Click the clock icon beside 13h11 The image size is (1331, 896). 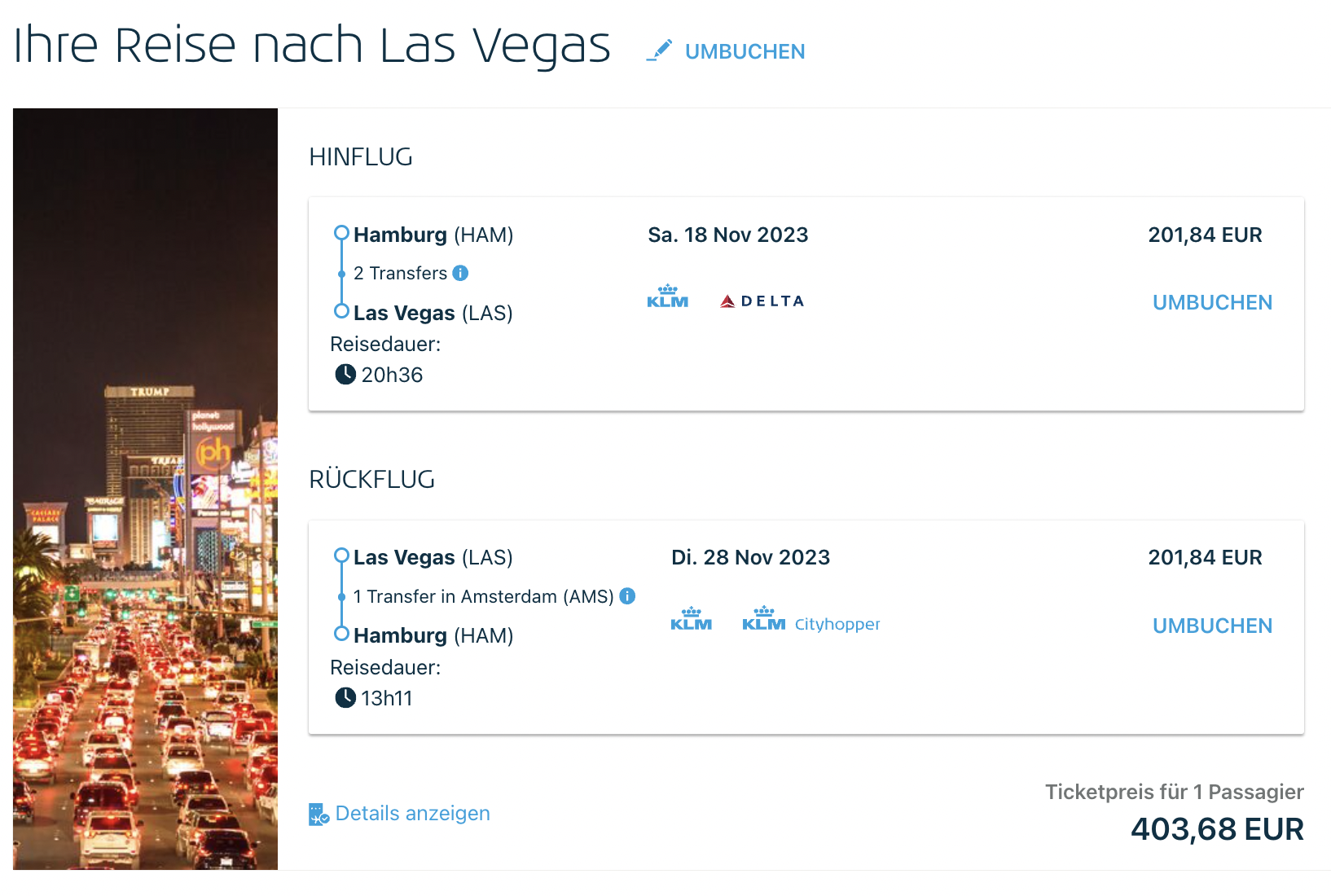[x=345, y=698]
